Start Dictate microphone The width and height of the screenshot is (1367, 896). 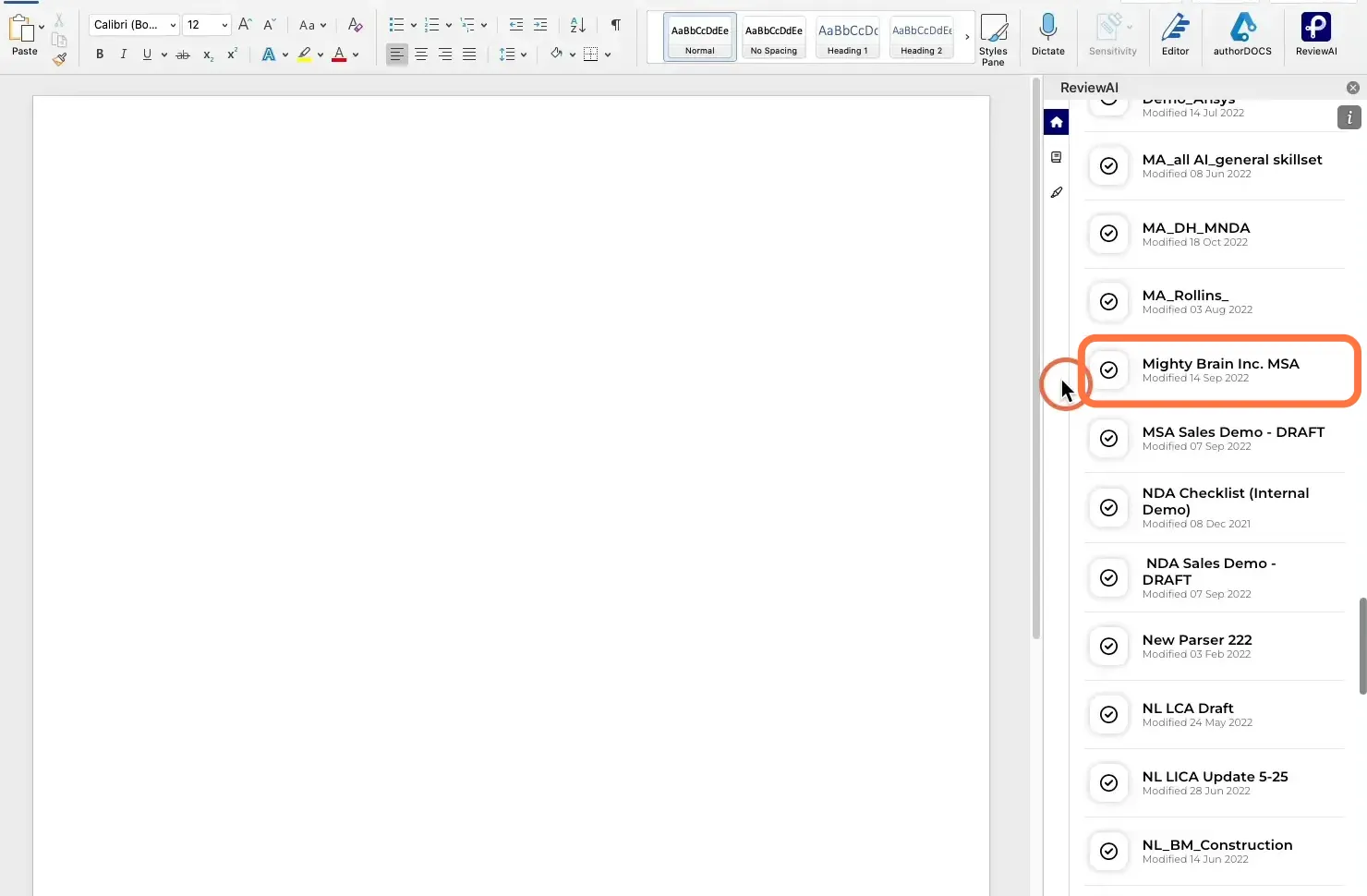tap(1047, 35)
